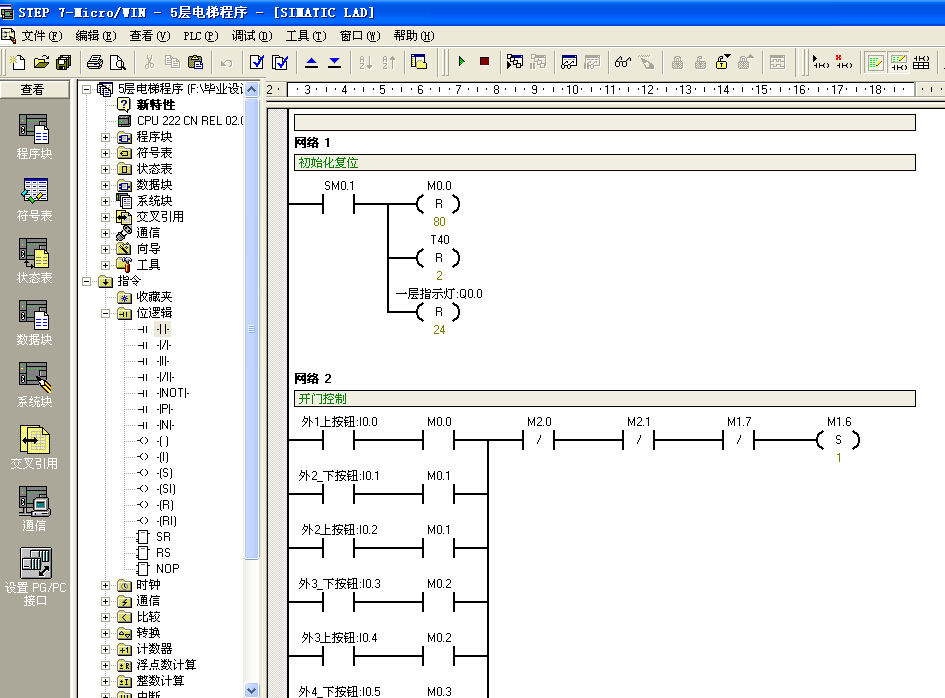Click the instruction tree scroll up arrow
The width and height of the screenshot is (945, 698).
252,90
